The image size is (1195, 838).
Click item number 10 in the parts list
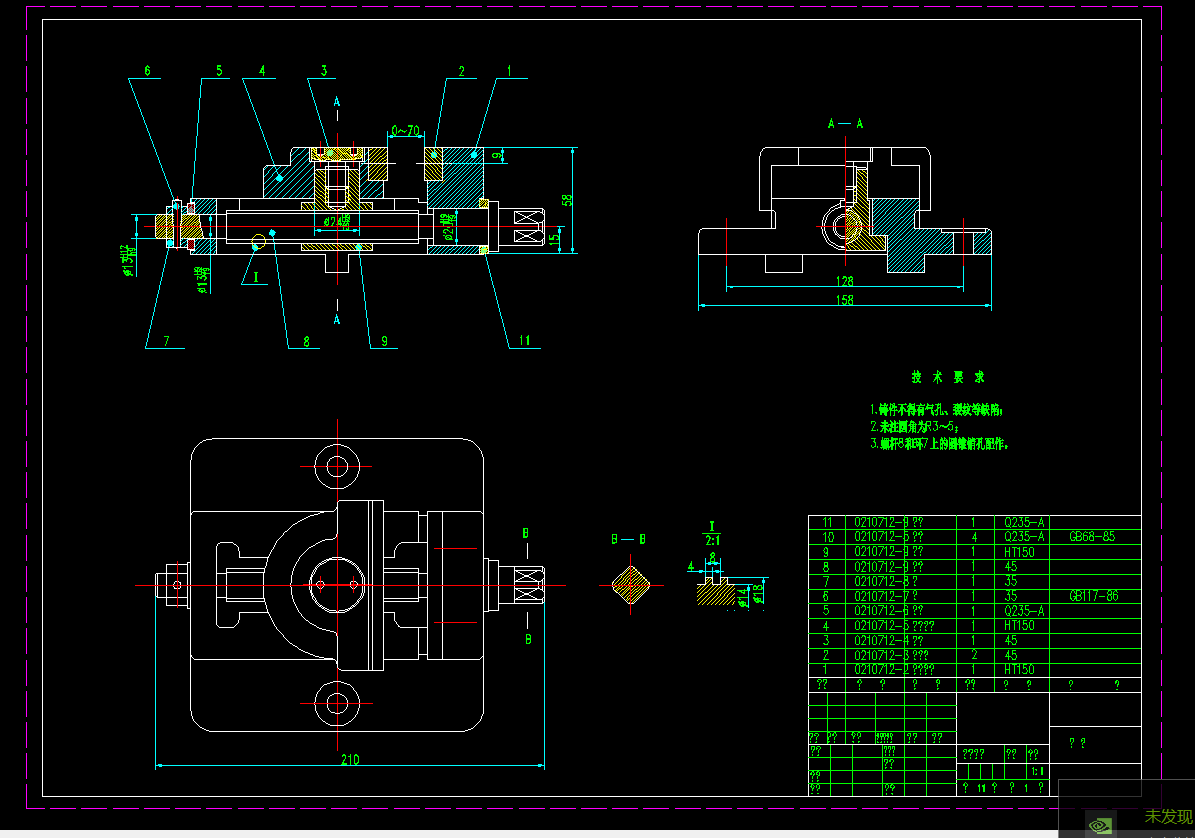pyautogui.click(x=828, y=537)
